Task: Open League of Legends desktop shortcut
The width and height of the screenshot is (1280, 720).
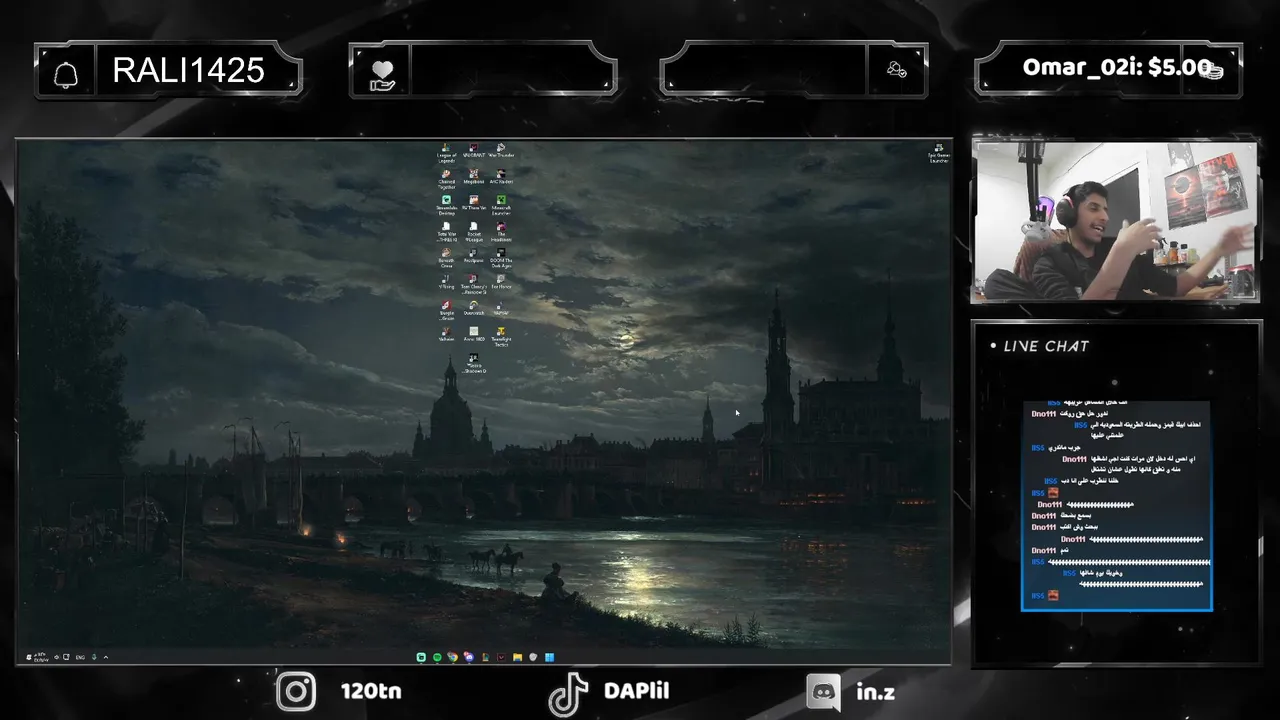Action: (x=446, y=152)
